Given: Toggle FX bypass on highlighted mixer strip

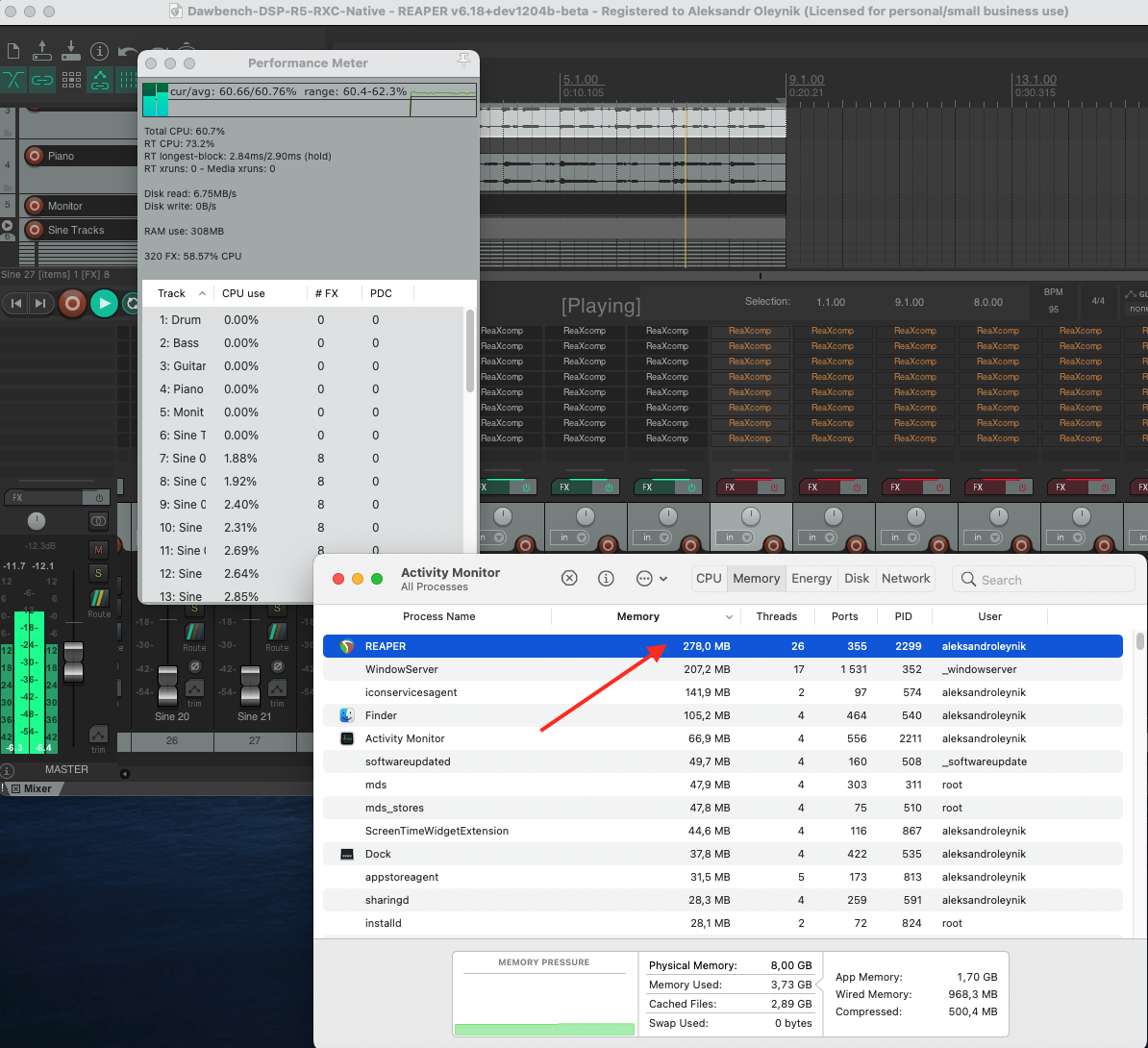Looking at the screenshot, I should pos(774,487).
